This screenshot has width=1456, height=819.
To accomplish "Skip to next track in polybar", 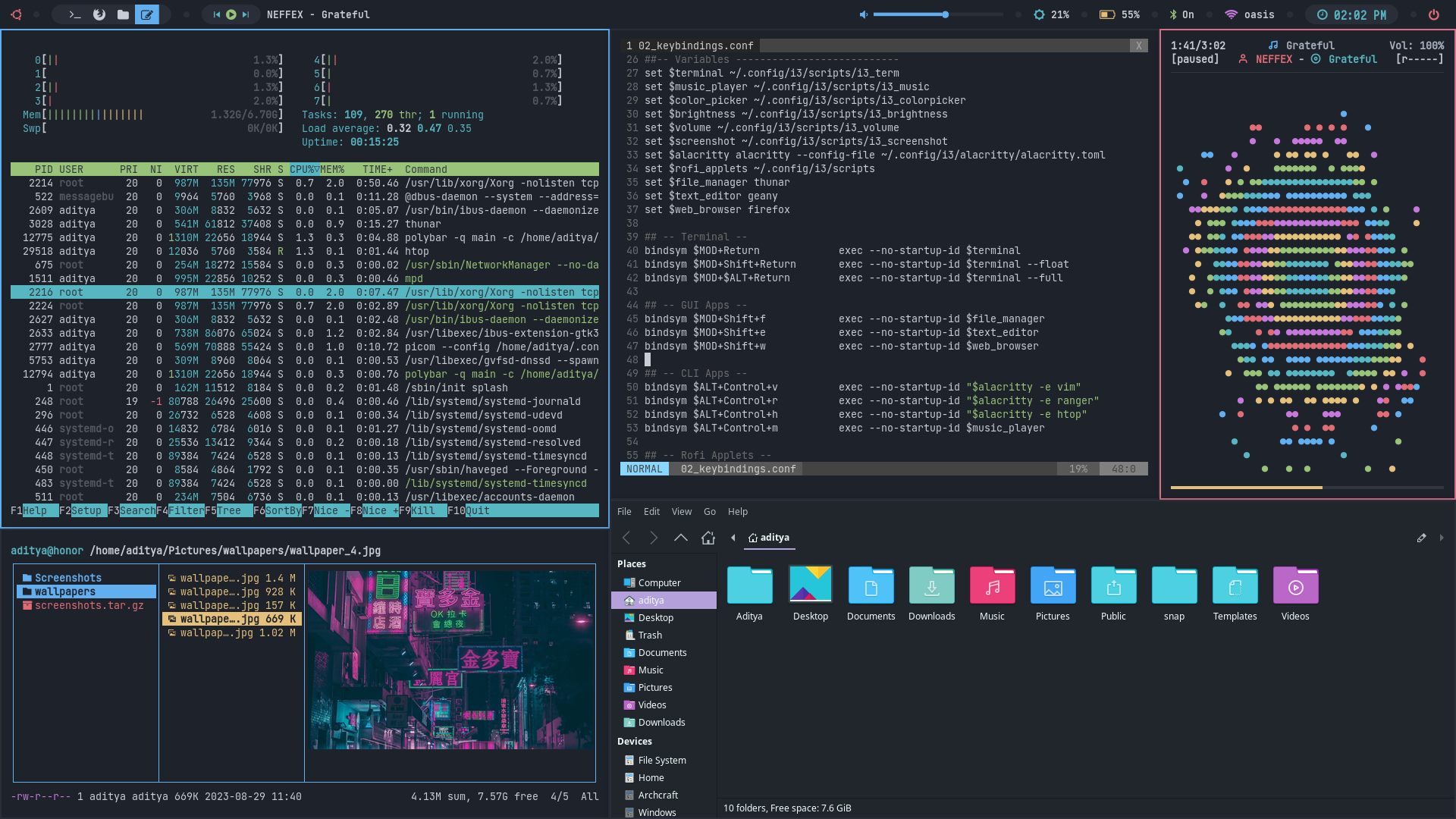I will (245, 14).
